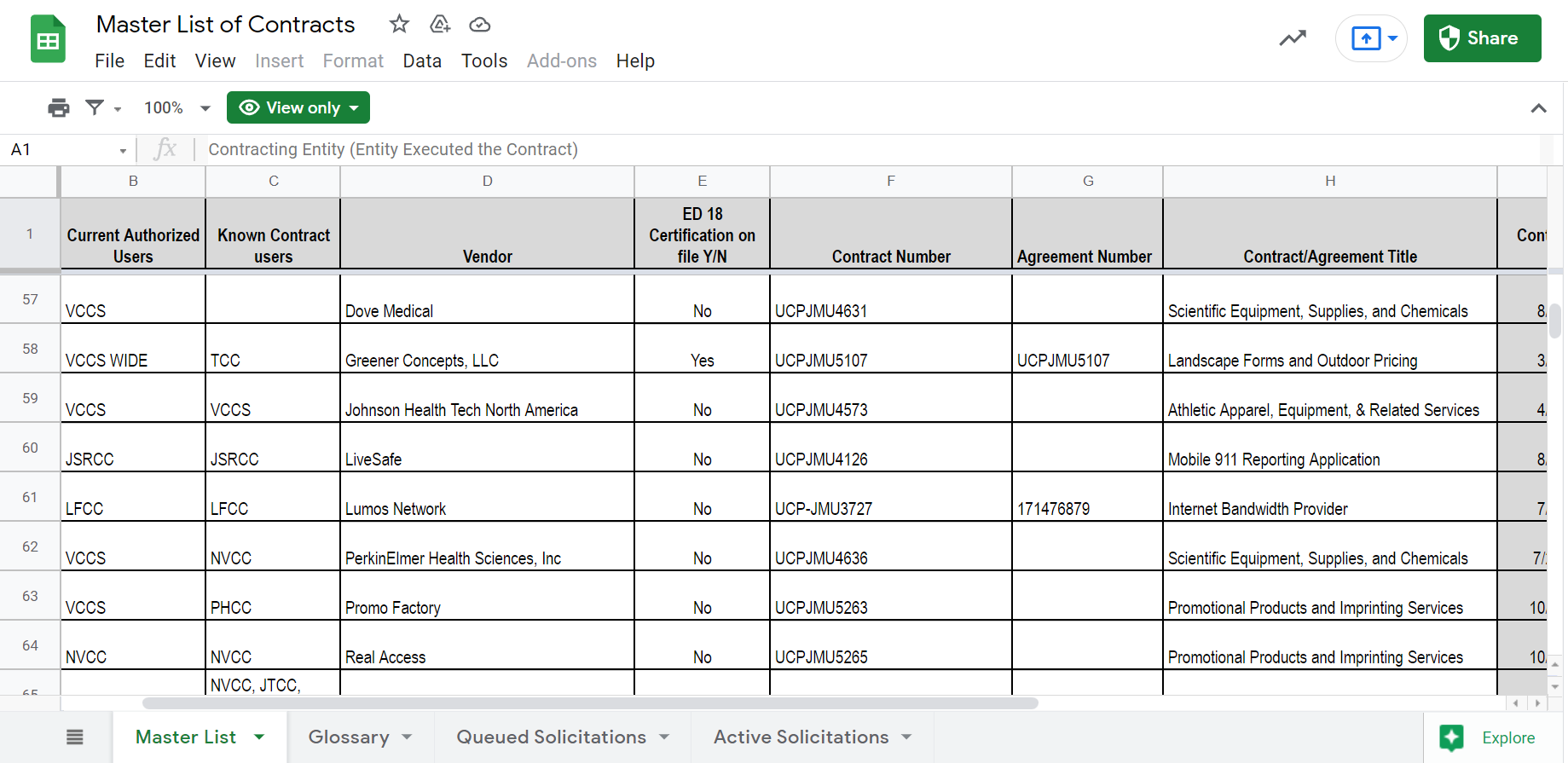1568x763 pixels.
Task: Open Active Solicitations tab options arrow
Action: (x=906, y=737)
